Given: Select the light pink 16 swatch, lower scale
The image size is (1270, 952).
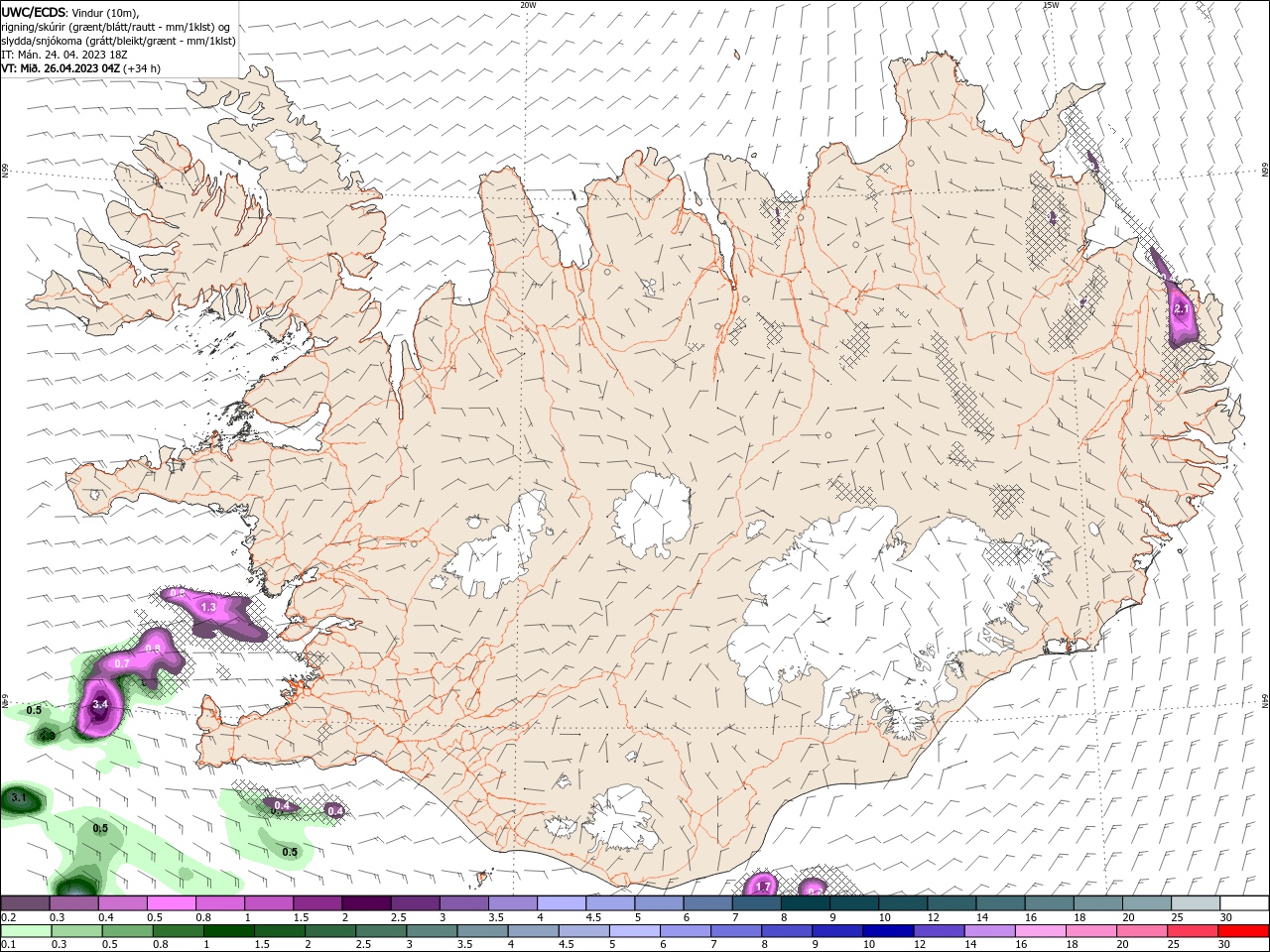Looking at the screenshot, I should pyautogui.click(x=1040, y=931).
